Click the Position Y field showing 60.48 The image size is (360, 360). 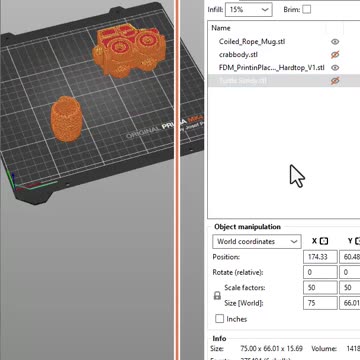point(350,257)
